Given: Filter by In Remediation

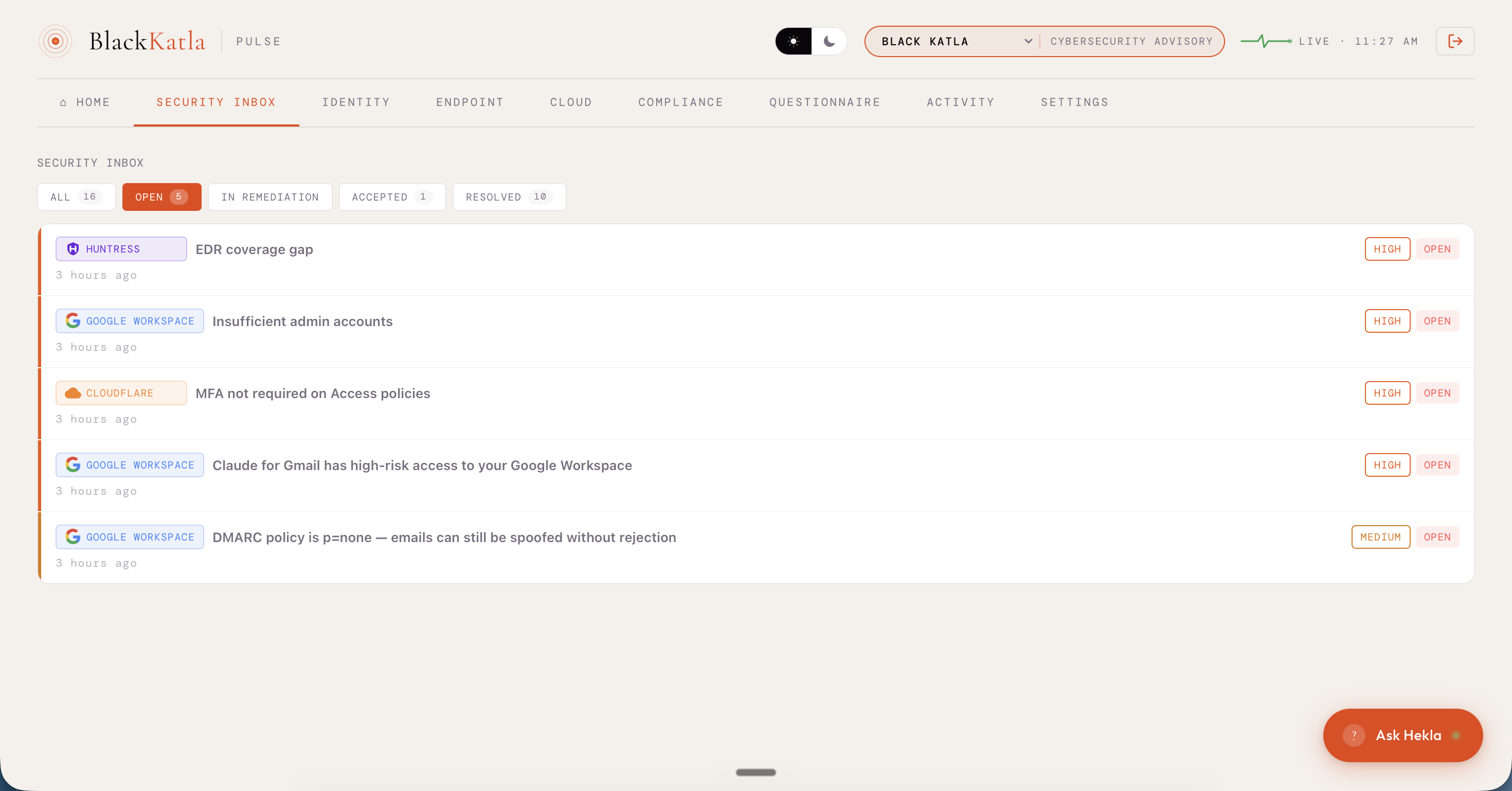Looking at the screenshot, I should click(270, 196).
